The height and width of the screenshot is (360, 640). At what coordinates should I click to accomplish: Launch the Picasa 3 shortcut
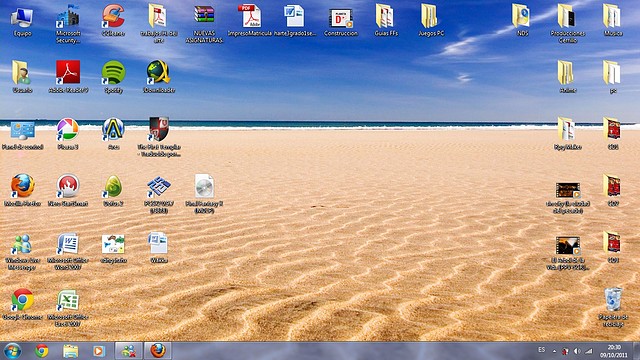click(x=68, y=129)
